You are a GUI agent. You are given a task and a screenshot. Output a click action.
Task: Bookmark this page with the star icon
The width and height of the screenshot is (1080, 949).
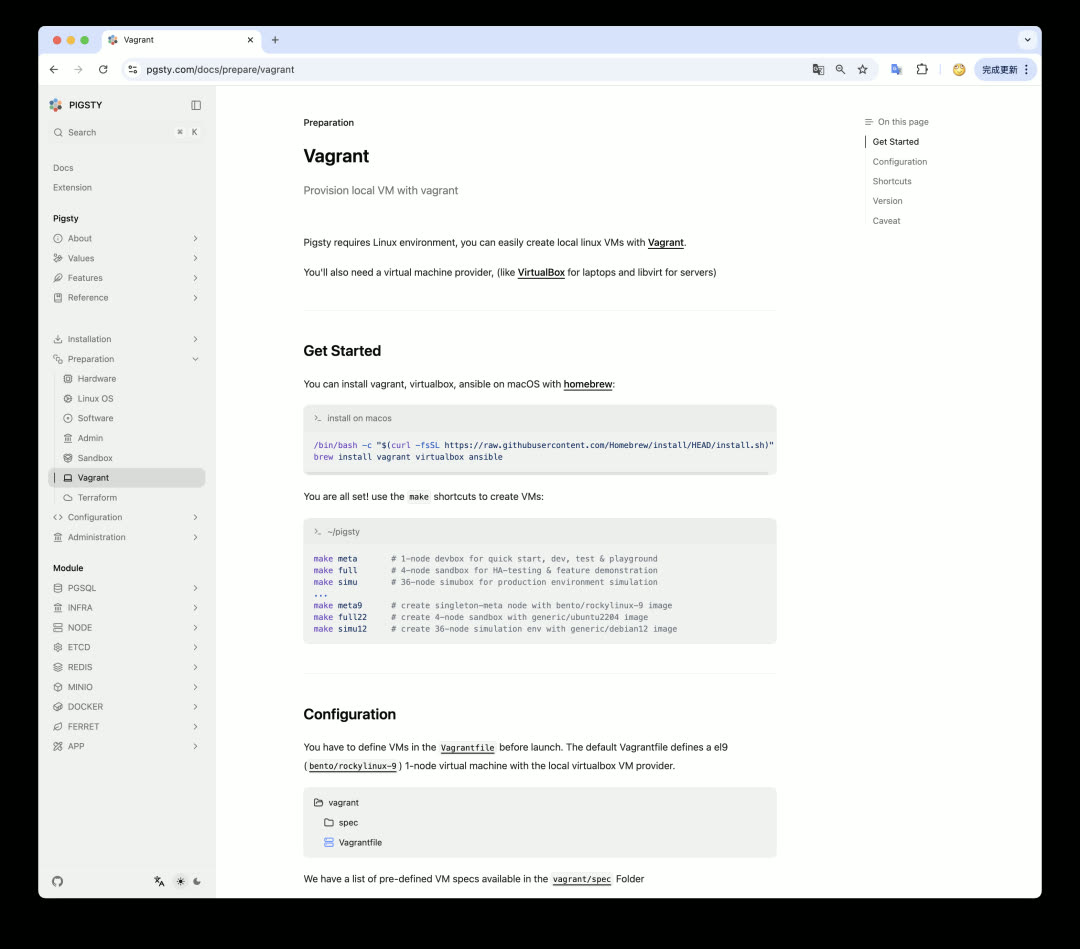[862, 70]
